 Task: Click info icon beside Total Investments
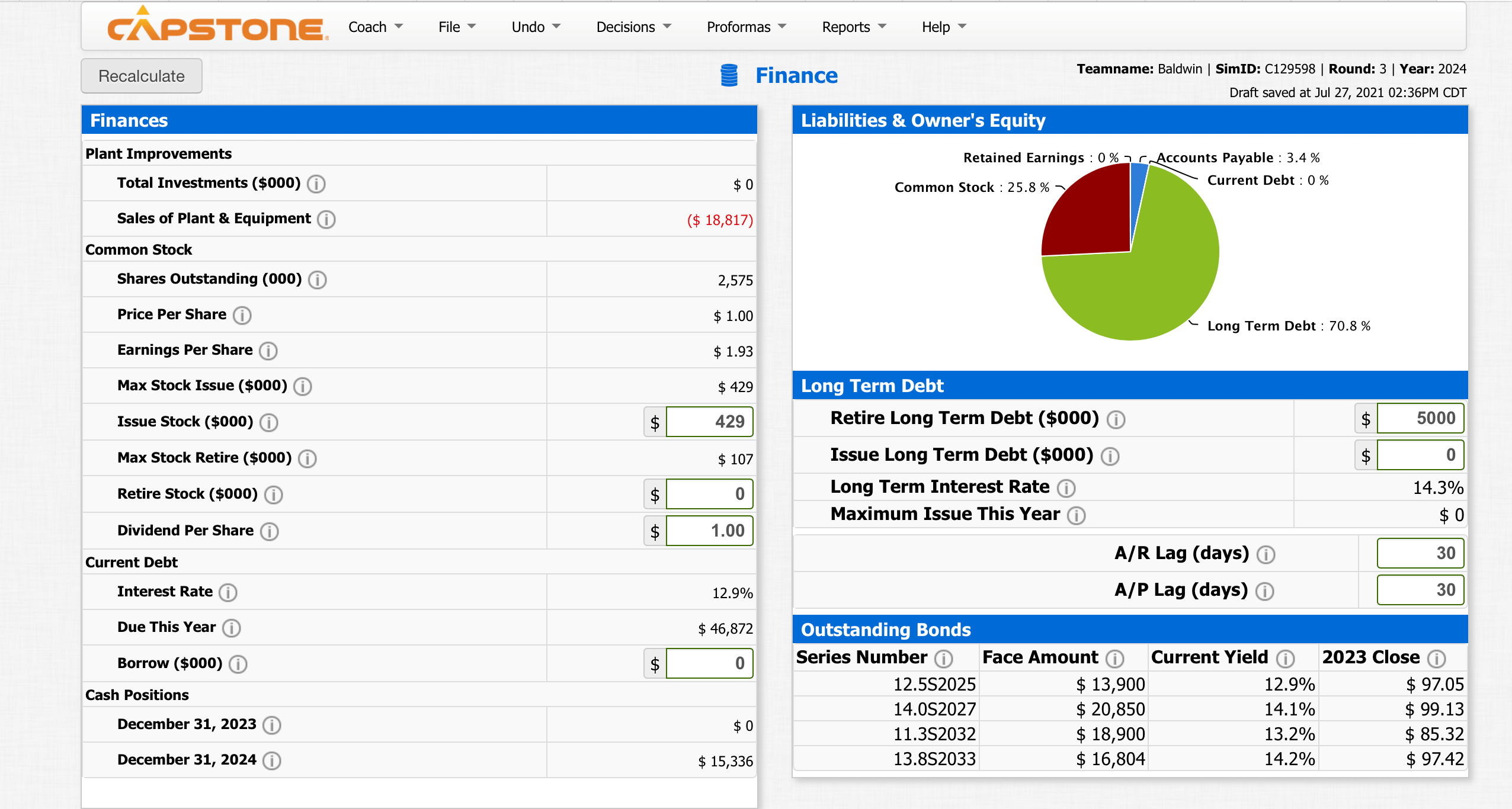pyautogui.click(x=316, y=184)
